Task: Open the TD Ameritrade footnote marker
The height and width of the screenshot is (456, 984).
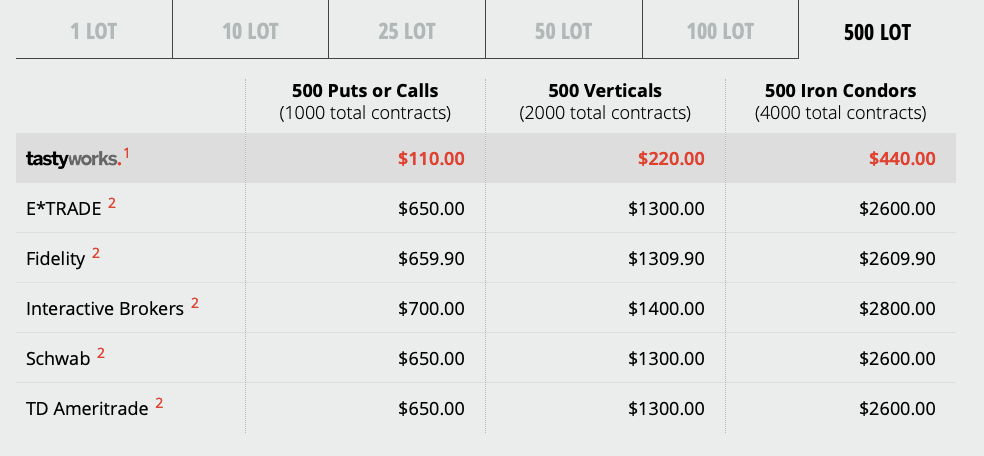Action: pos(159,403)
